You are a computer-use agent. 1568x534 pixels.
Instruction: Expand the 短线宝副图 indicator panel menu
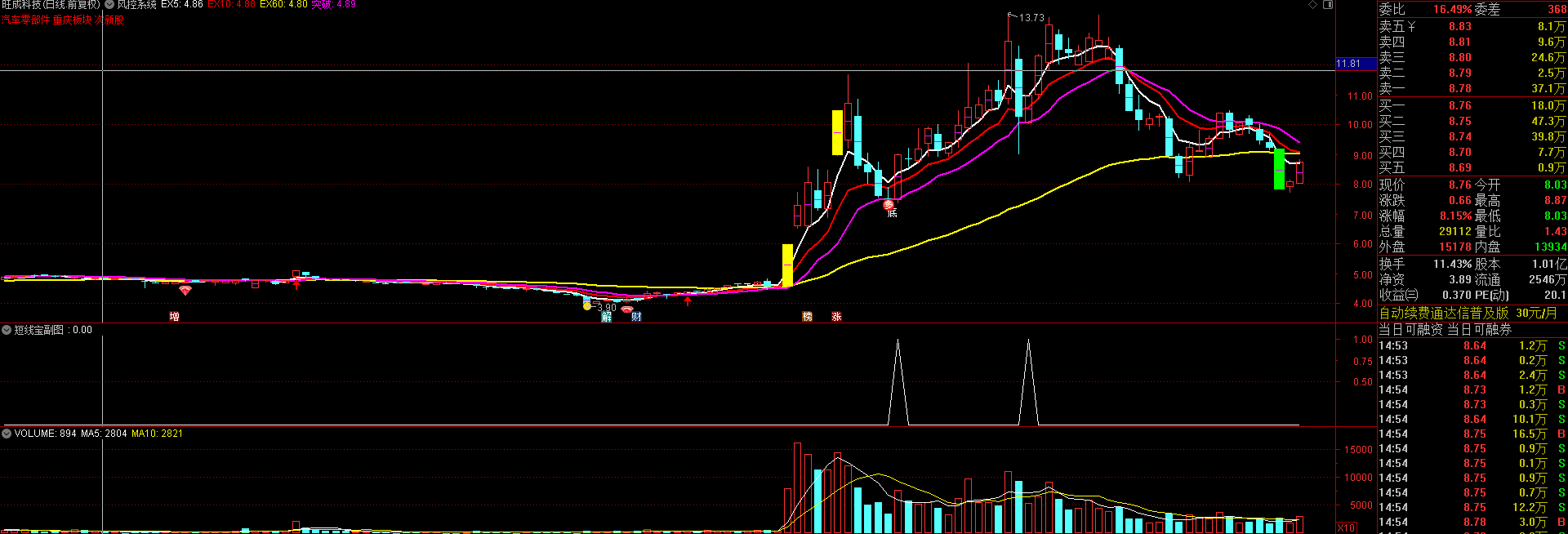point(7,330)
